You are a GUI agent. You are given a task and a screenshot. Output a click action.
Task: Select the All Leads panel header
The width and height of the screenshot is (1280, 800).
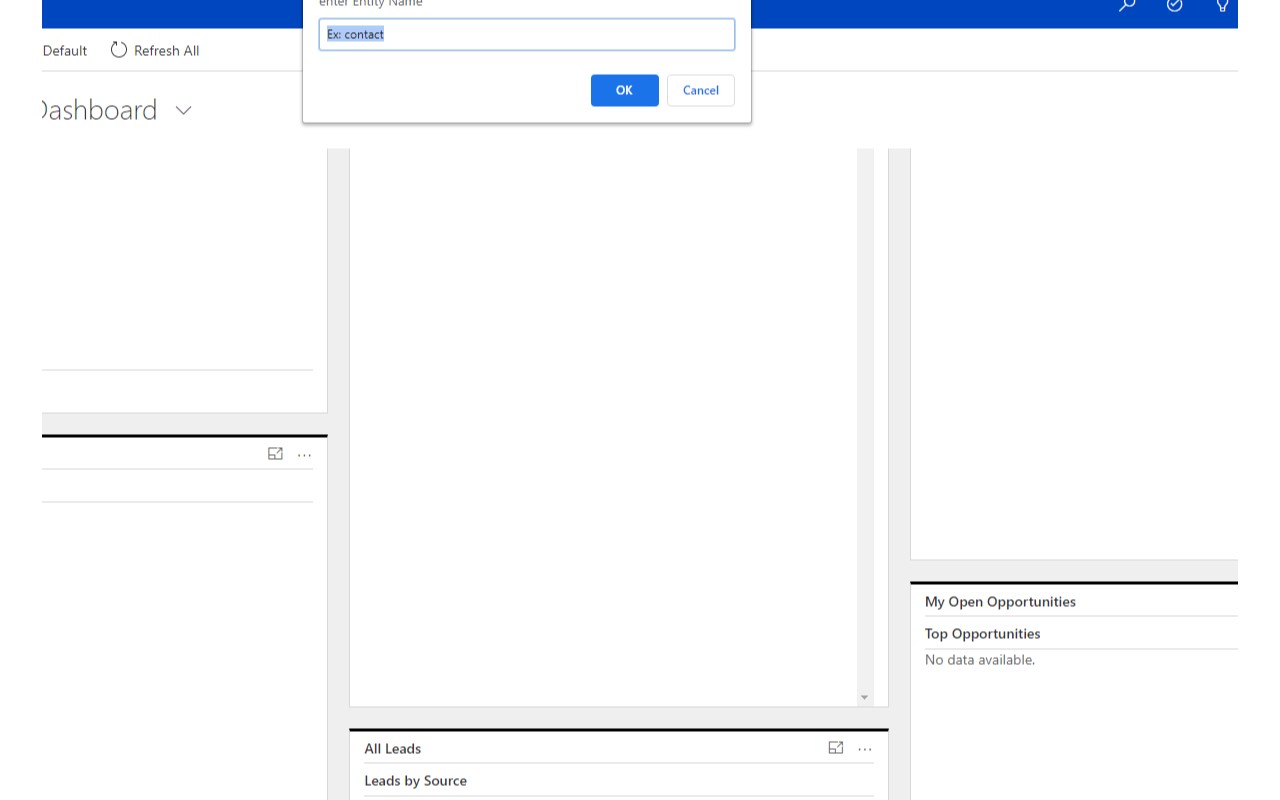coord(393,748)
